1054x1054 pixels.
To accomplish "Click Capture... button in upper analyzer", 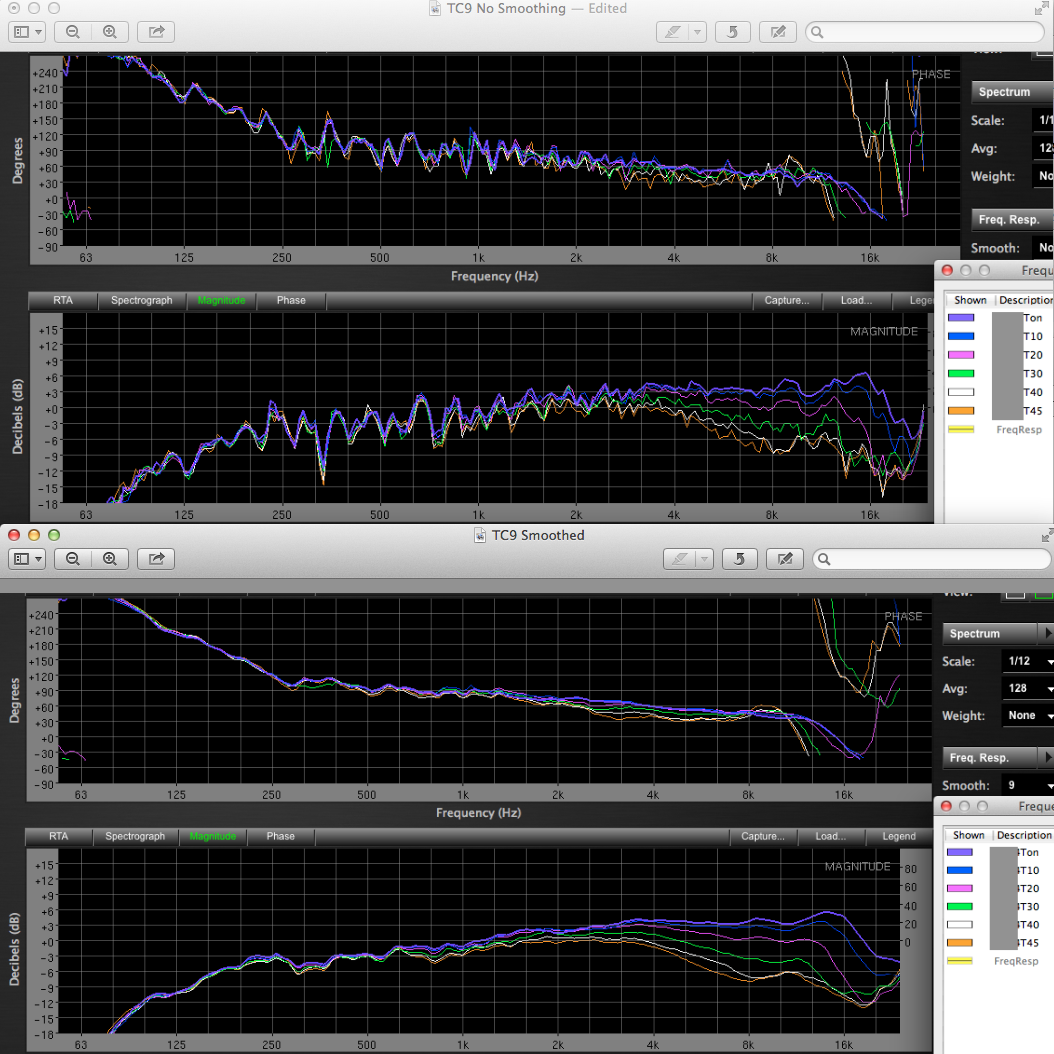I will pyautogui.click(x=786, y=300).
